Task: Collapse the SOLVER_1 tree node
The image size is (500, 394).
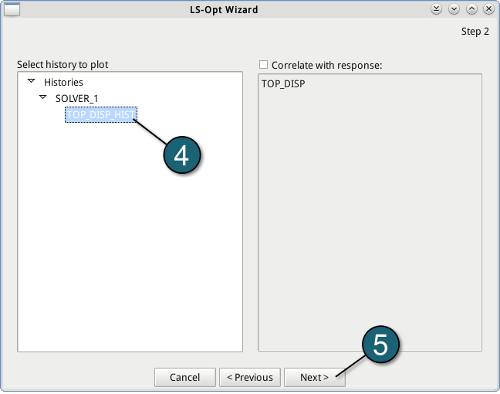Action: coord(43,97)
